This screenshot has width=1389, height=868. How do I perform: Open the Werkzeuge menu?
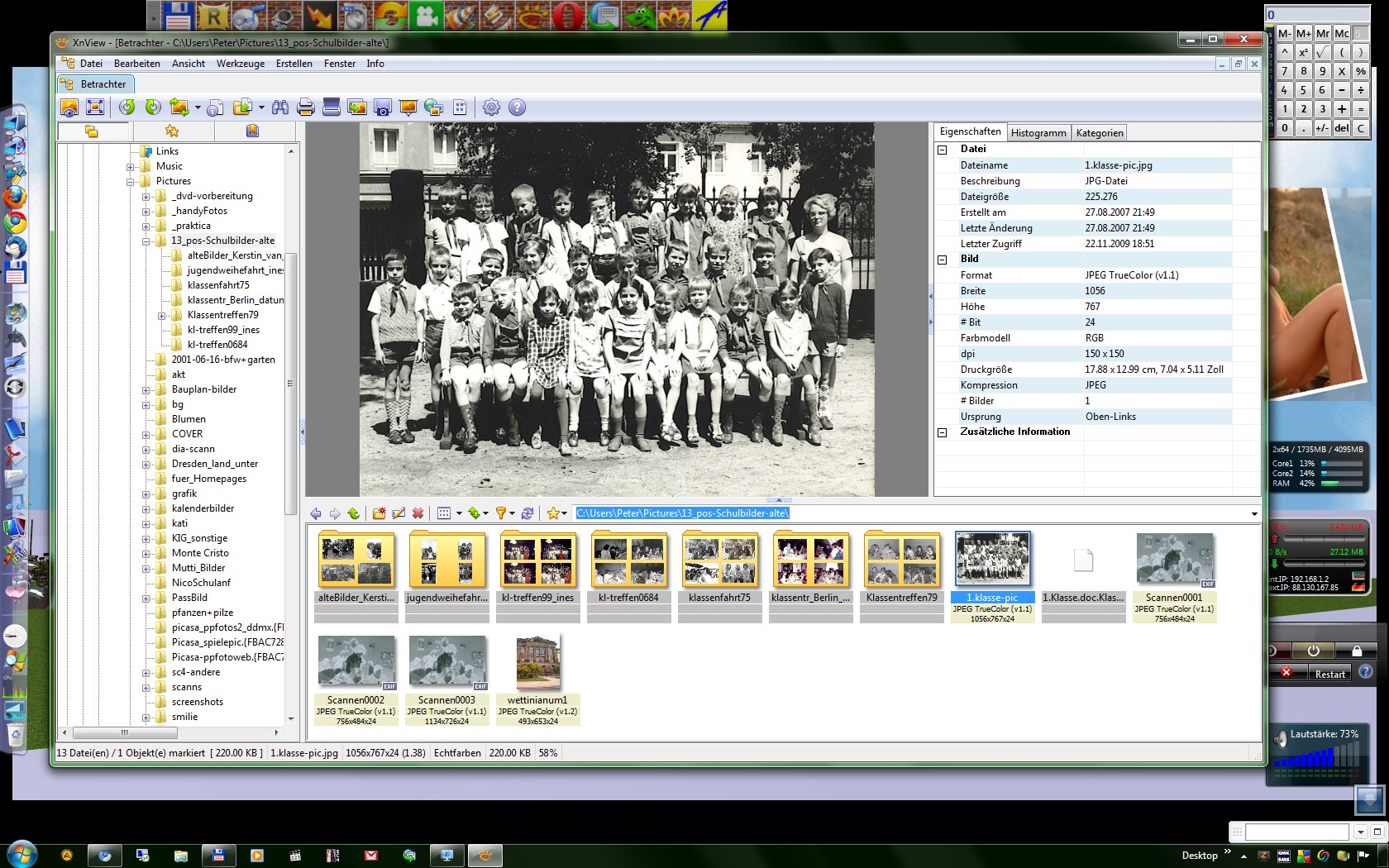[x=241, y=64]
